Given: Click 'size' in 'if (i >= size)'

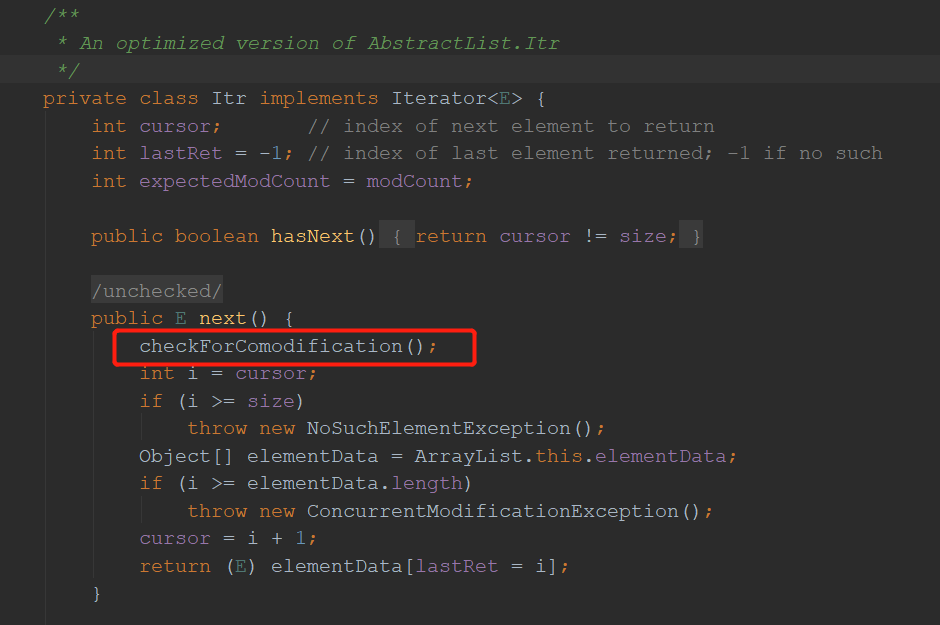Looking at the screenshot, I should pyautogui.click(x=271, y=401).
